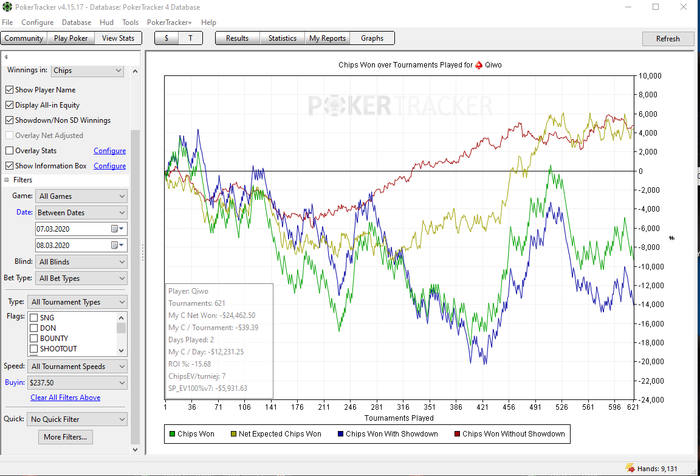Click the green Chips Won legend swatch
Image resolution: width=700 pixels, height=476 pixels.
(x=172, y=434)
